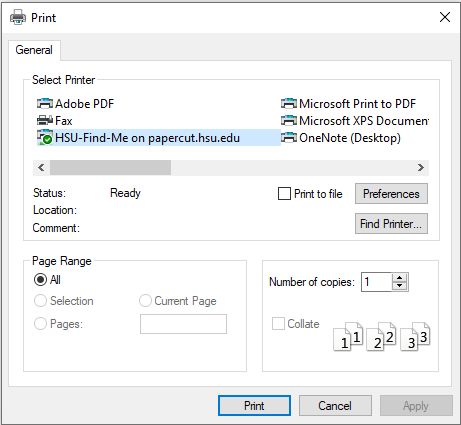
Task: Select the Fax printer icon
Action: (x=45, y=120)
